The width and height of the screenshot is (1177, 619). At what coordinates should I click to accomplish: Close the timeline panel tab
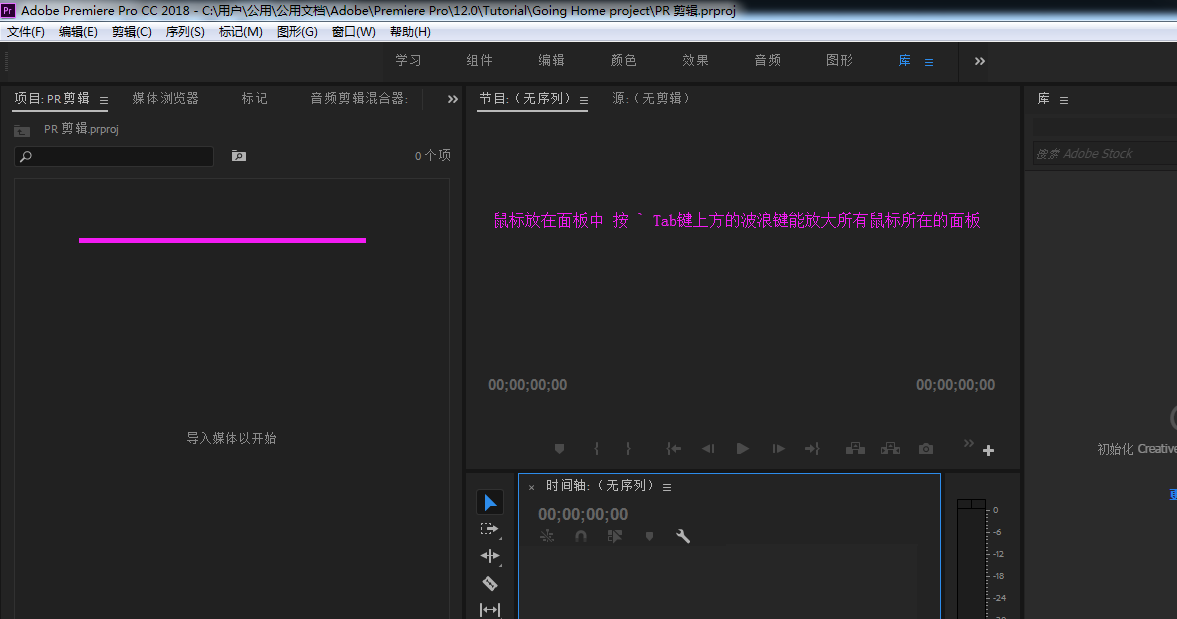tap(531, 488)
